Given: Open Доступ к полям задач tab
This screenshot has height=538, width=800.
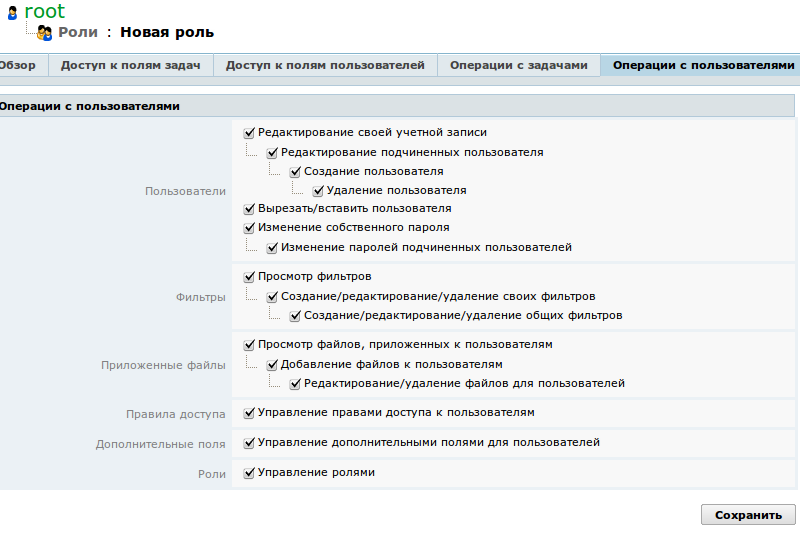Looking at the screenshot, I should click(131, 65).
